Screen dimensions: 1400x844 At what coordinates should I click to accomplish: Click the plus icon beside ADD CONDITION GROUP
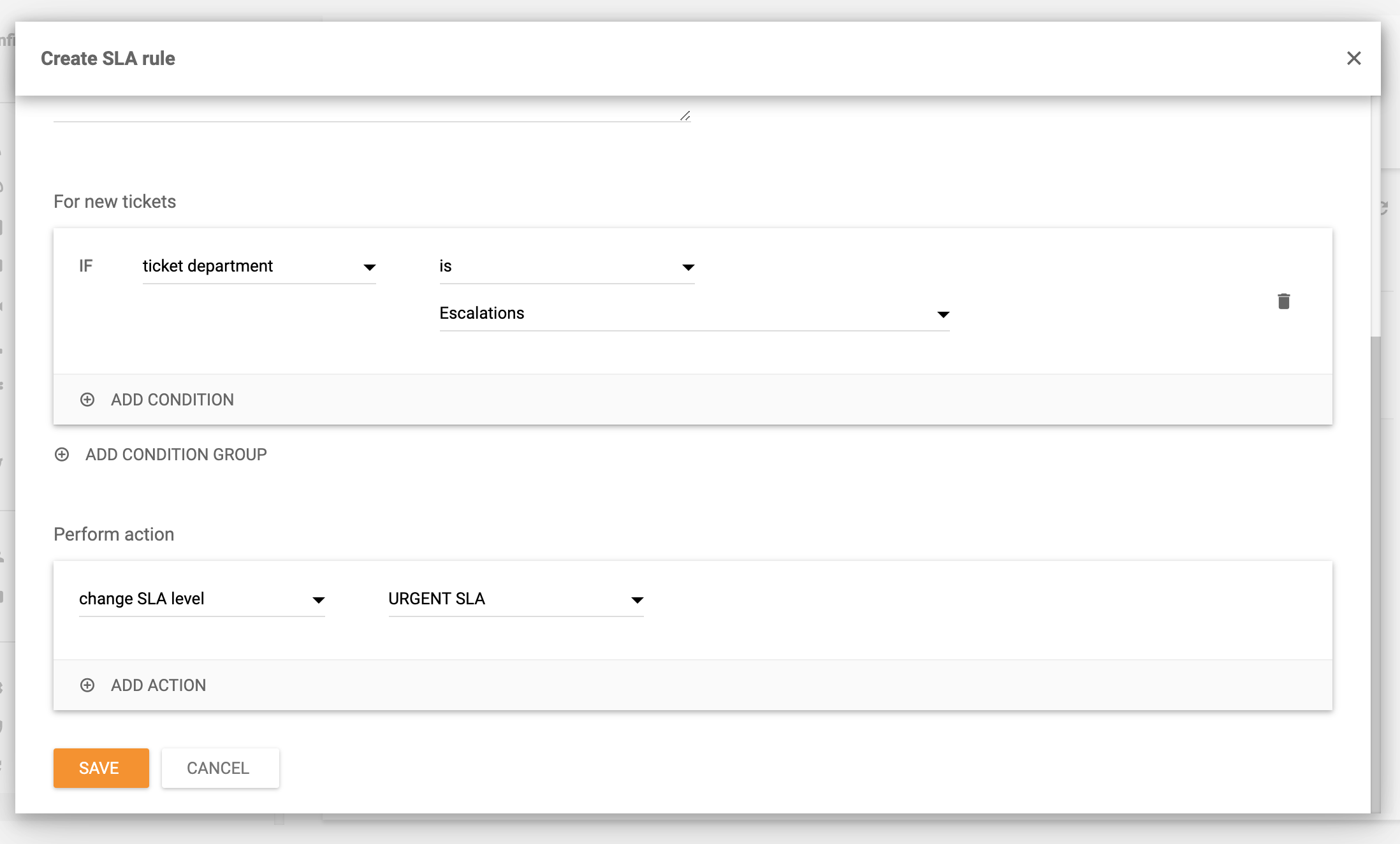coord(62,455)
